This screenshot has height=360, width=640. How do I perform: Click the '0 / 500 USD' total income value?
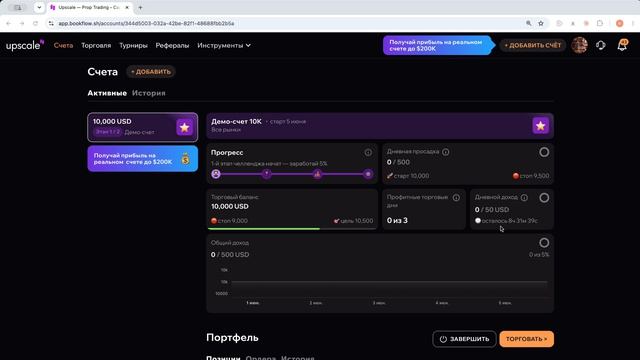pyautogui.click(x=230, y=255)
